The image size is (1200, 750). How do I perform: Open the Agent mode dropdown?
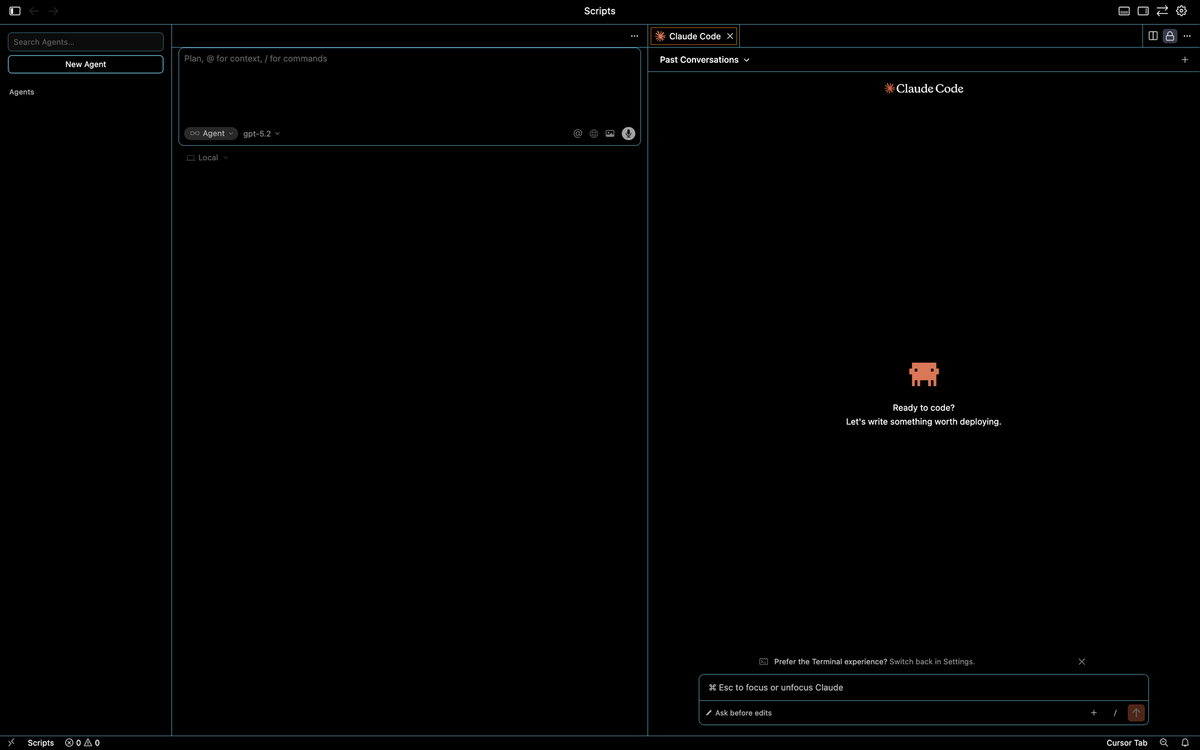pyautogui.click(x=211, y=133)
